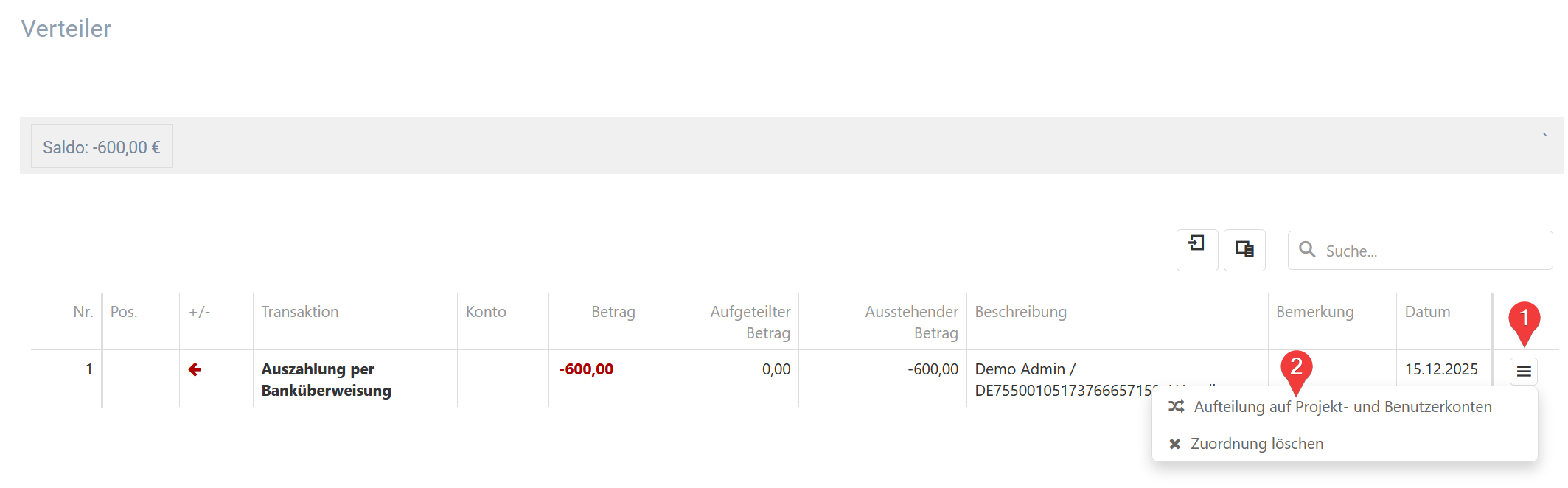This screenshot has height=488, width=1568.
Task: Choose Zuordnung löschen from the menu
Action: click(x=1256, y=444)
